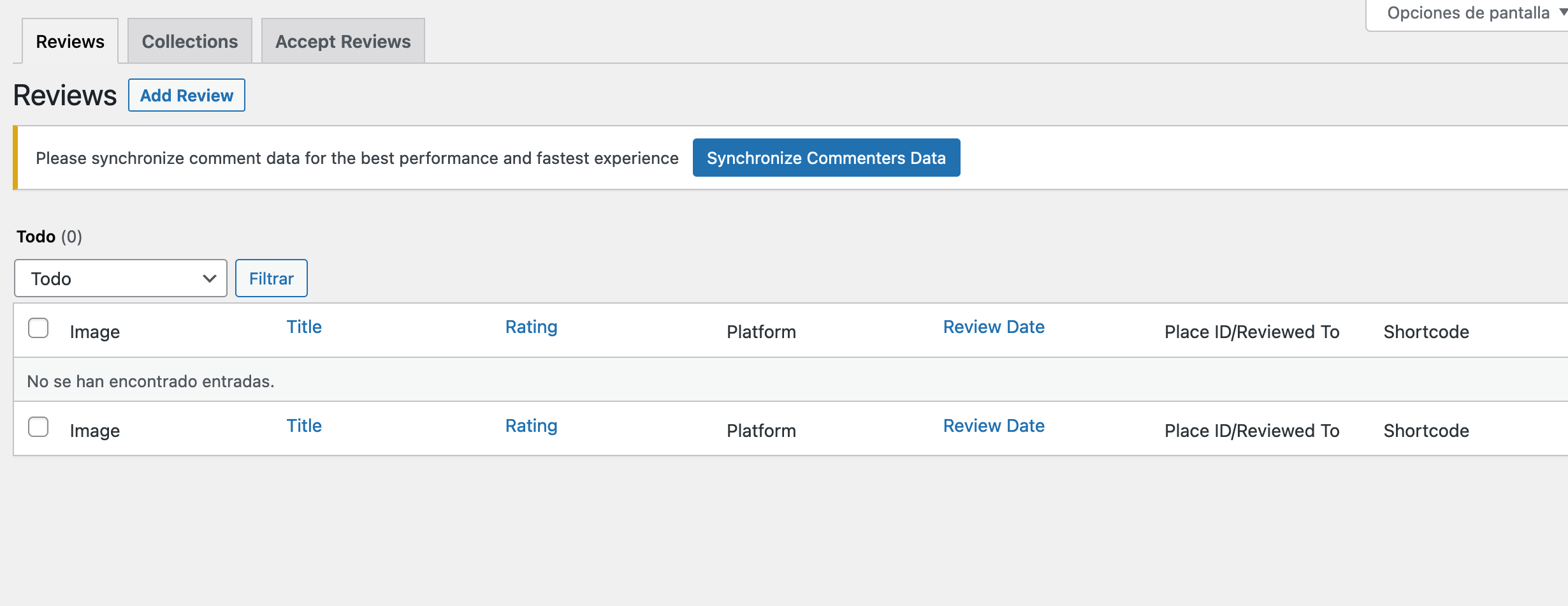Sort by Rating in header row

pyautogui.click(x=532, y=327)
